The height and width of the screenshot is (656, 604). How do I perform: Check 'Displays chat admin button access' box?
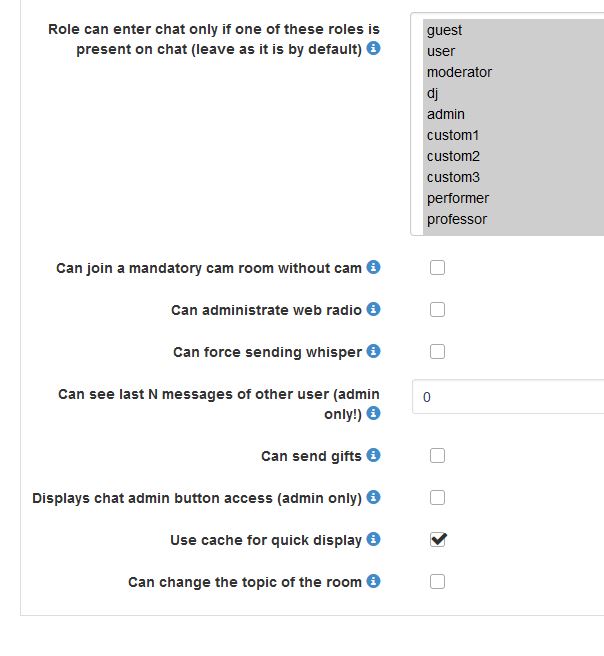point(437,497)
